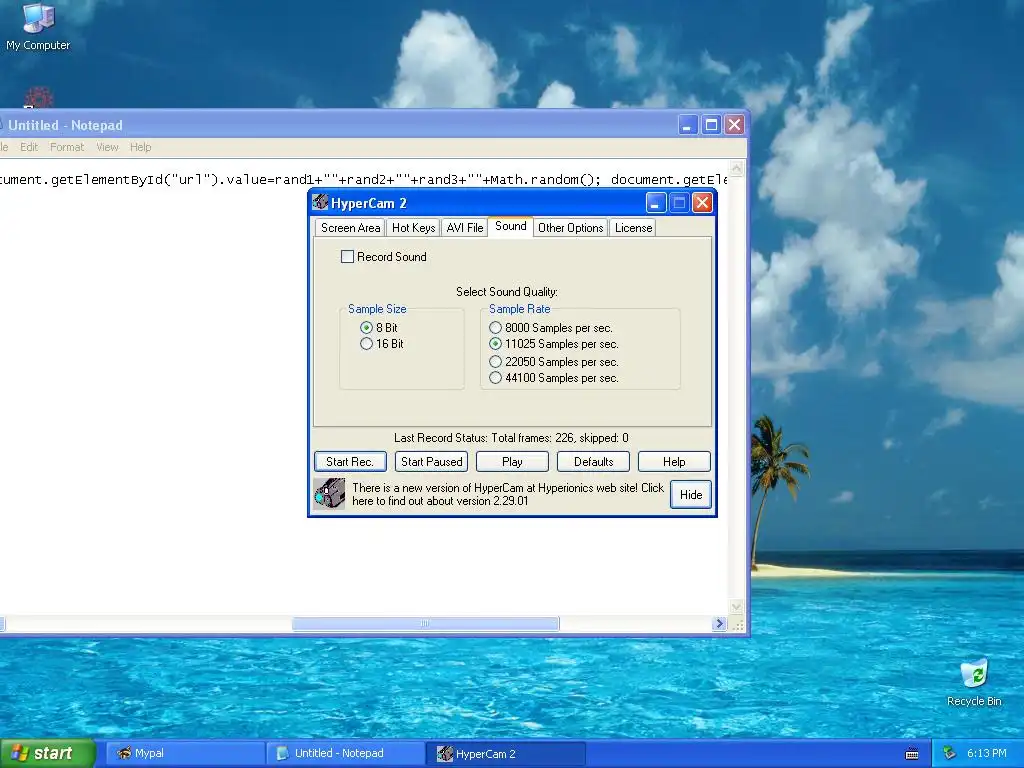1024x768 pixels.
Task: Click Notepad vertical scrollbar down arrow
Action: 737,607
